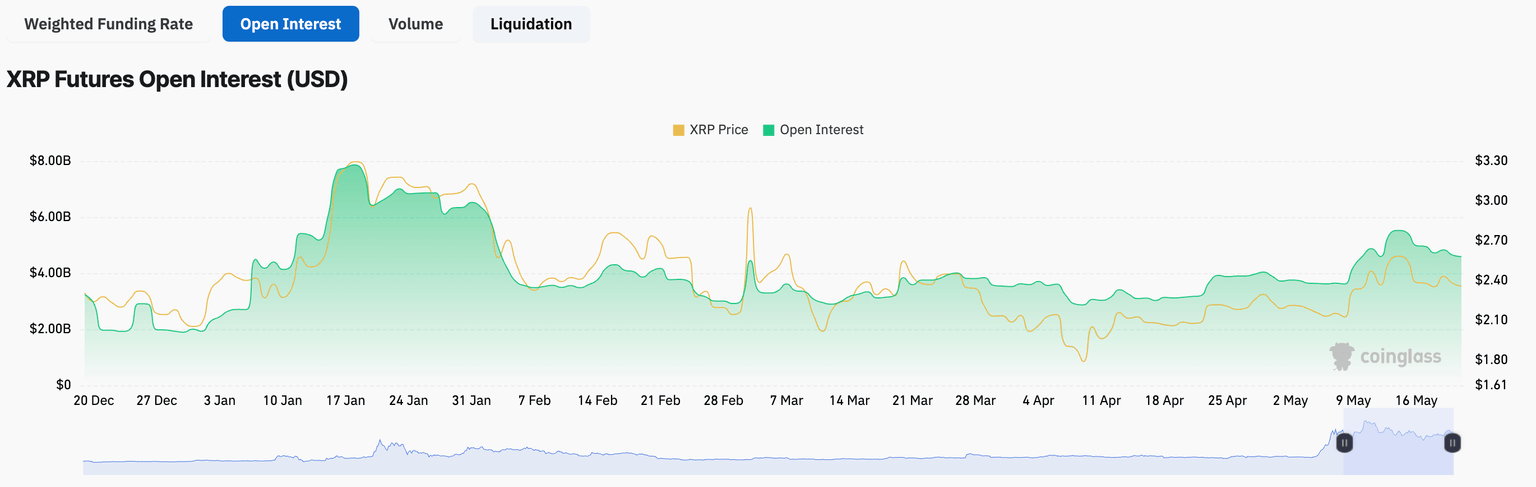Click the coinglass watermark logo icon
Image resolution: width=1536 pixels, height=487 pixels.
1342,356
